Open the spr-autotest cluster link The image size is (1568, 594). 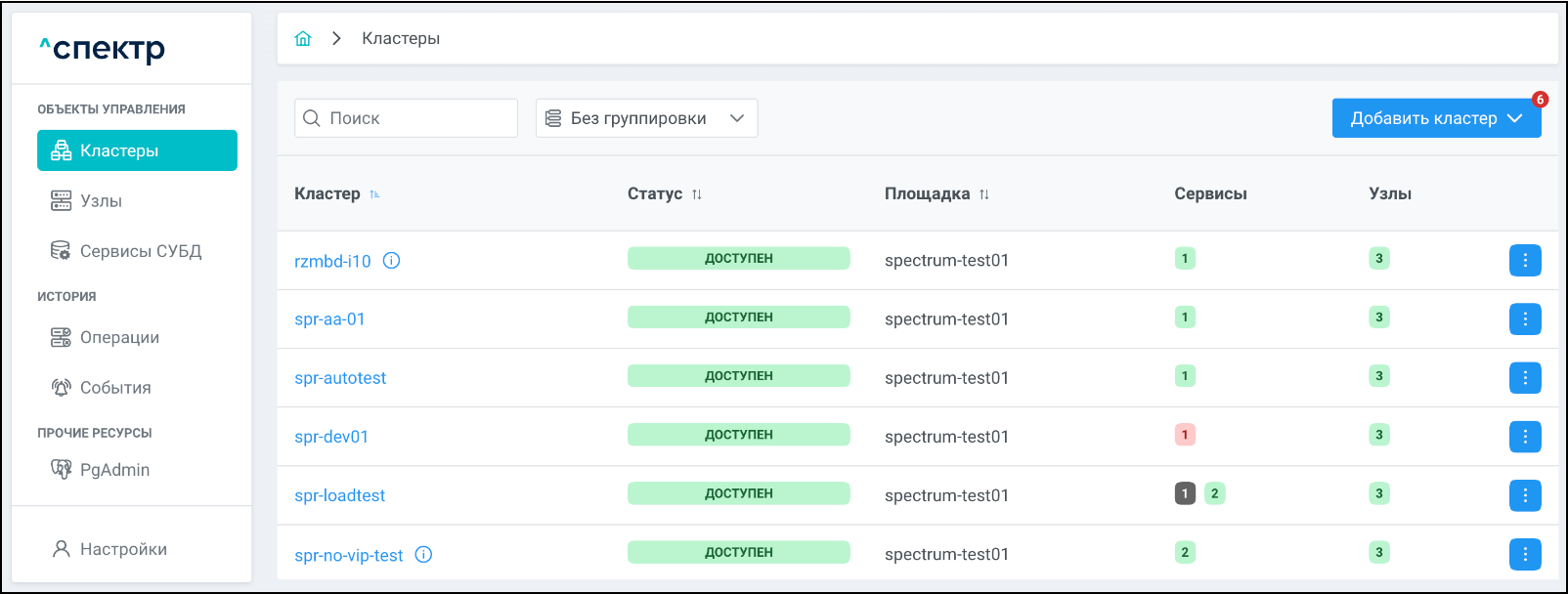340,378
